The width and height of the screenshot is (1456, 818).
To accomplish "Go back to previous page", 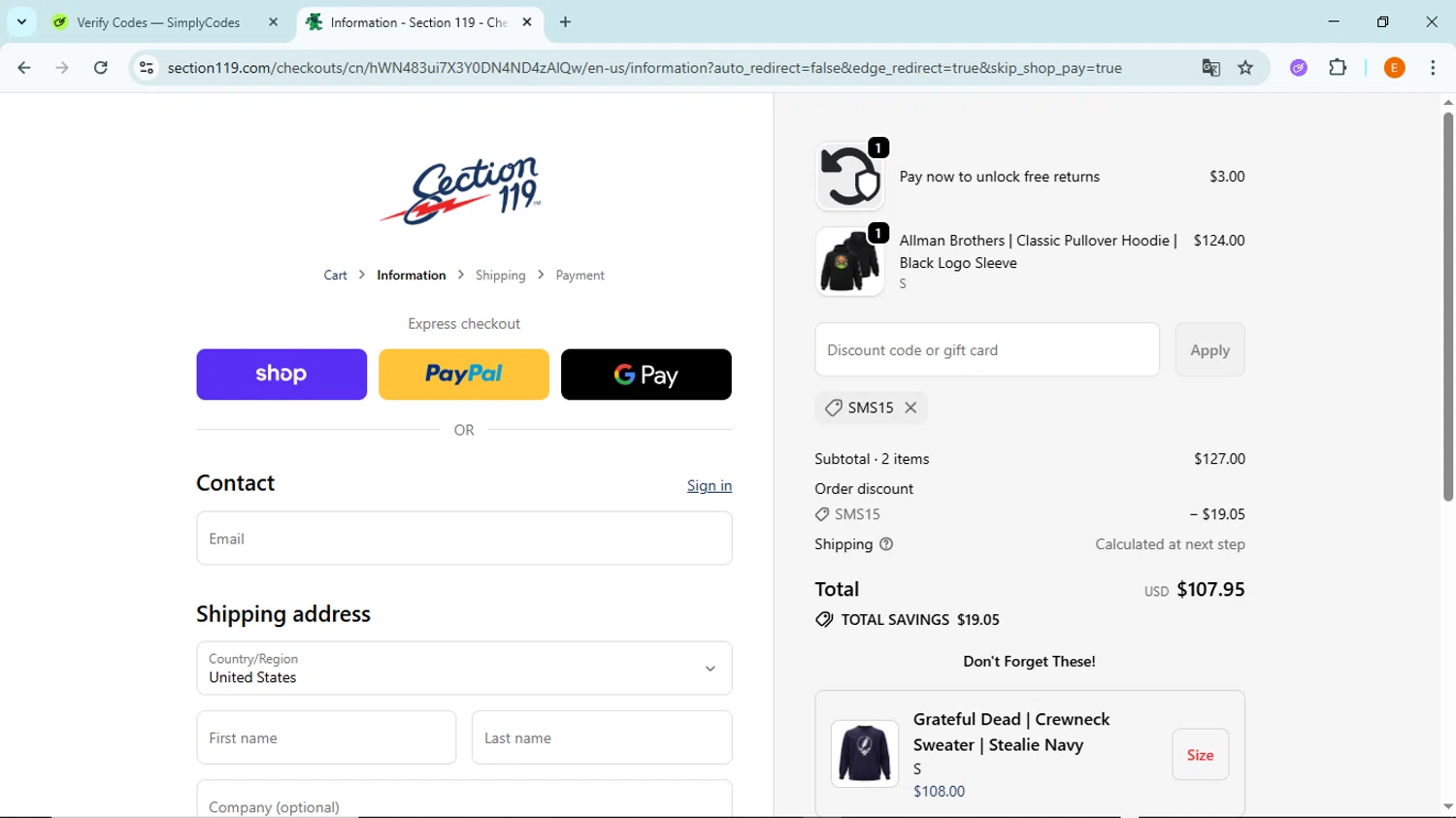I will pos(24,68).
